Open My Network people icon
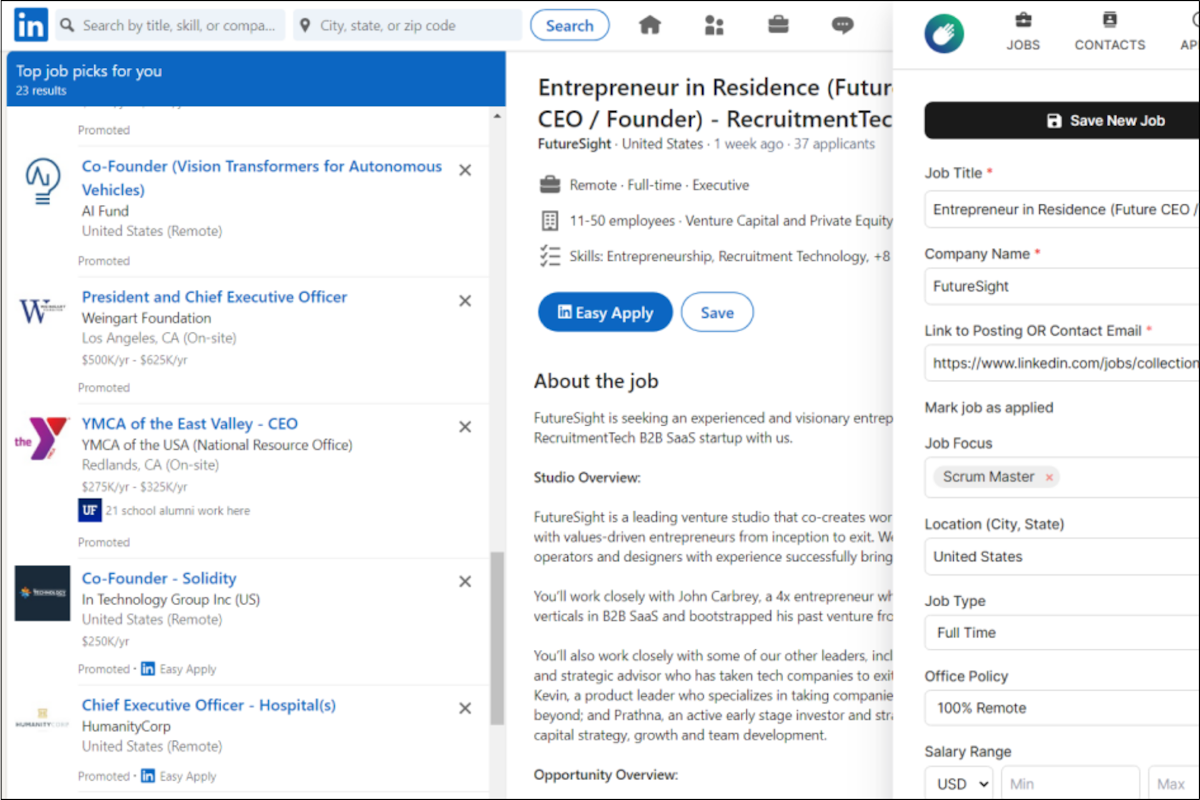The height and width of the screenshot is (800, 1200). pyautogui.click(x=714, y=26)
